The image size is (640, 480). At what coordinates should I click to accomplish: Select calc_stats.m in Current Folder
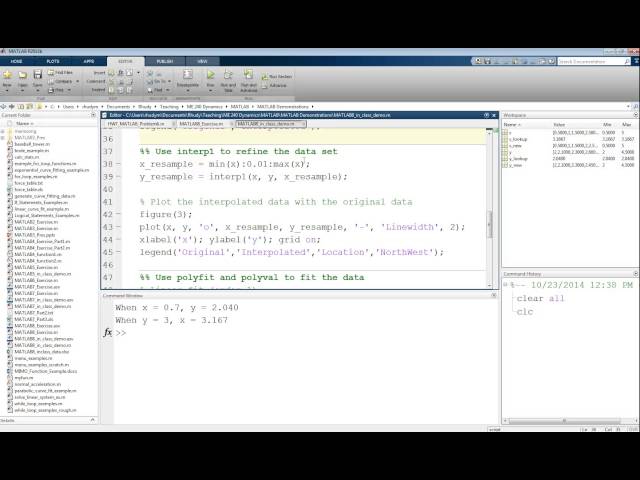pyautogui.click(x=27, y=157)
